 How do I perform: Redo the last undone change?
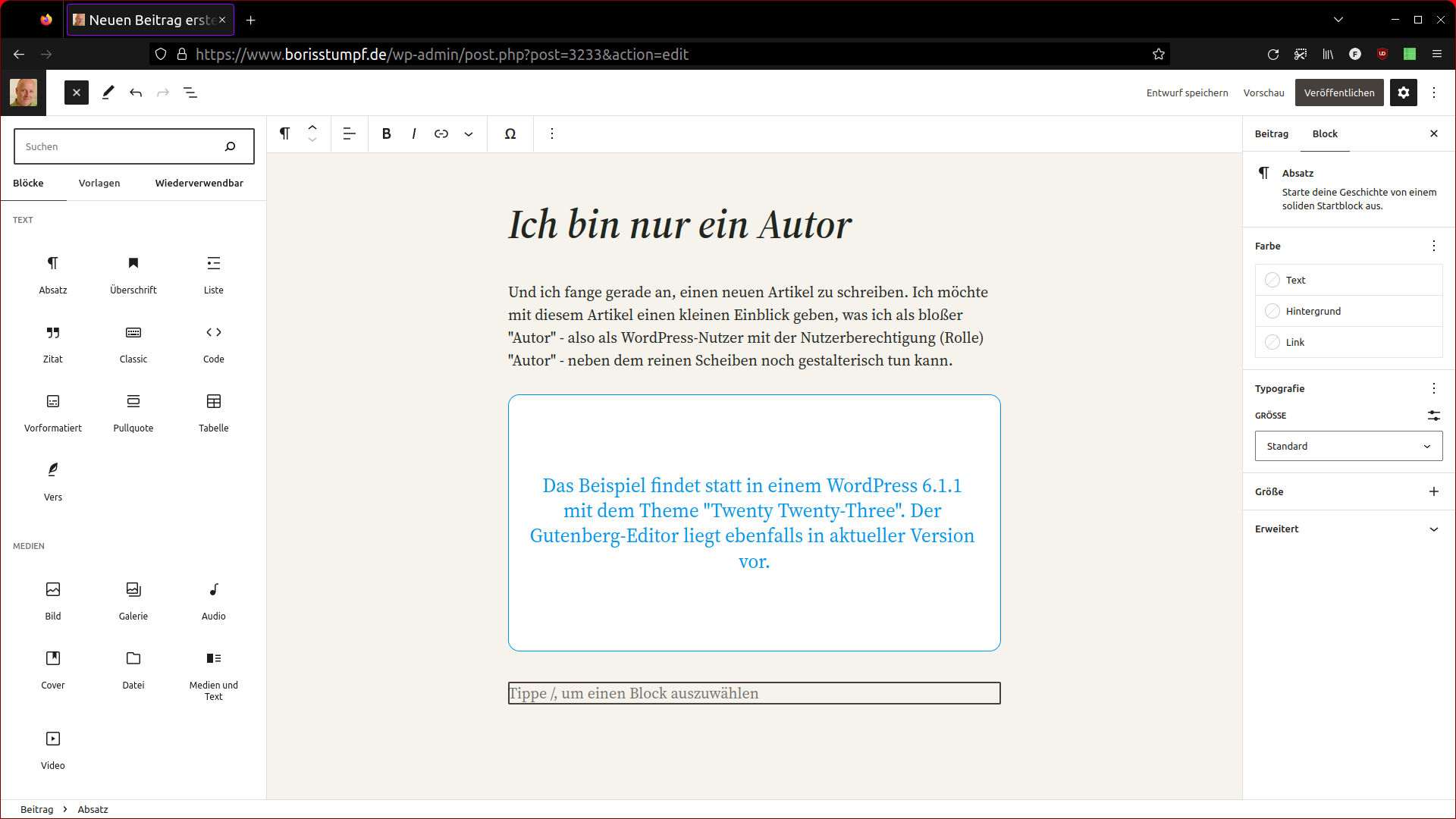click(x=163, y=93)
